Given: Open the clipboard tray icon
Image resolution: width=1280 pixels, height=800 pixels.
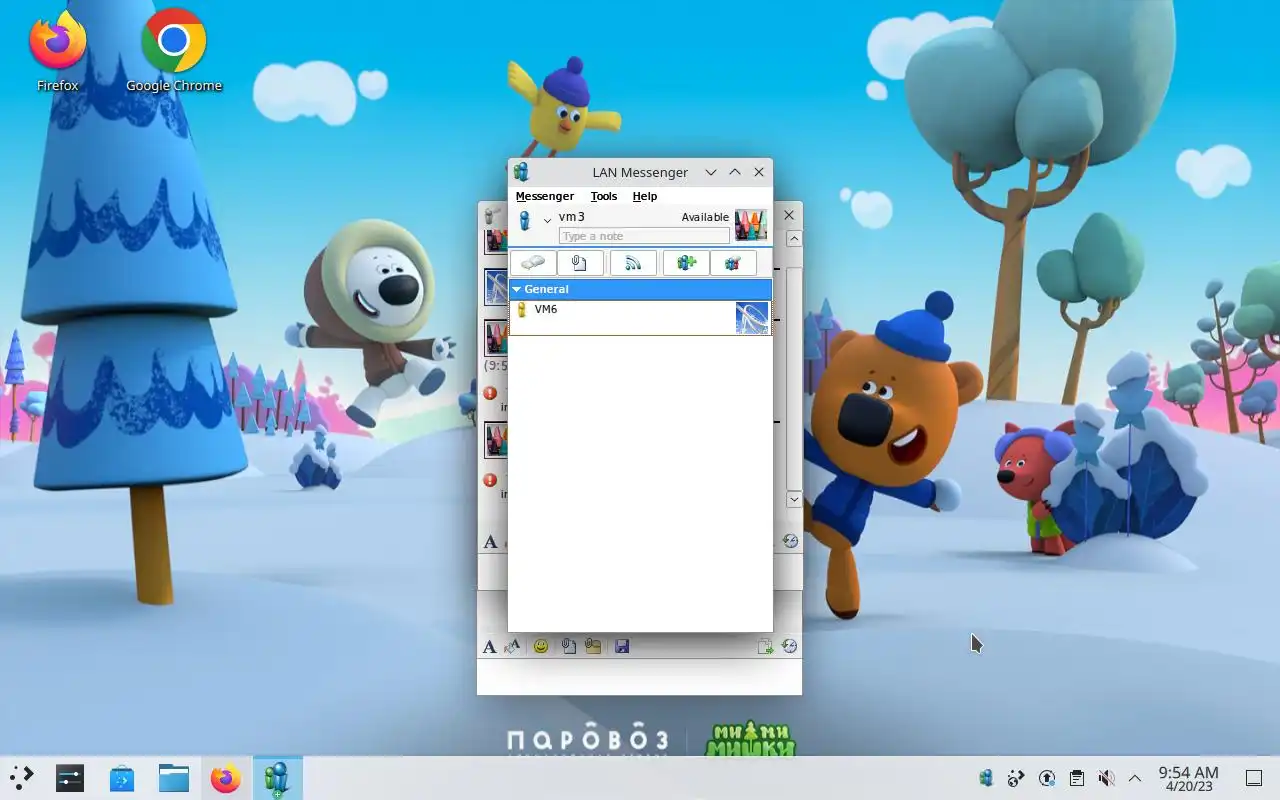Looking at the screenshot, I should point(1076,778).
